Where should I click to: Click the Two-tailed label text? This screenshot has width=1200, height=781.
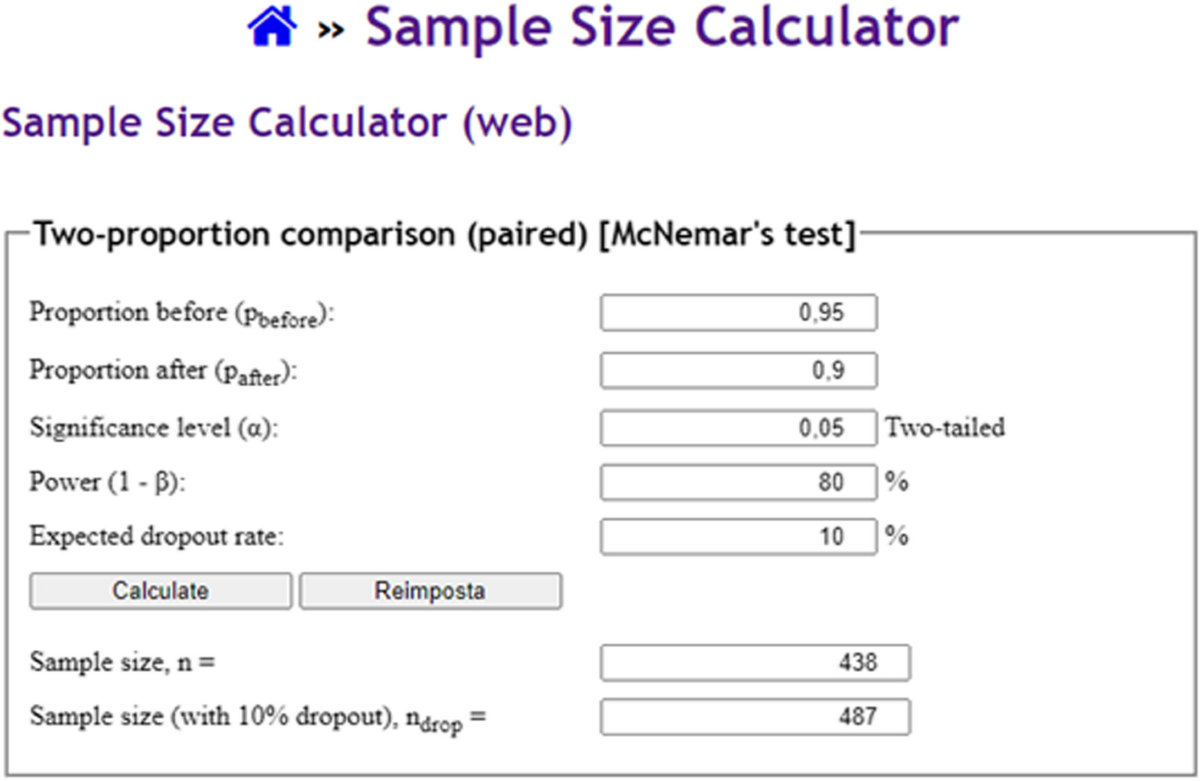tap(945, 428)
